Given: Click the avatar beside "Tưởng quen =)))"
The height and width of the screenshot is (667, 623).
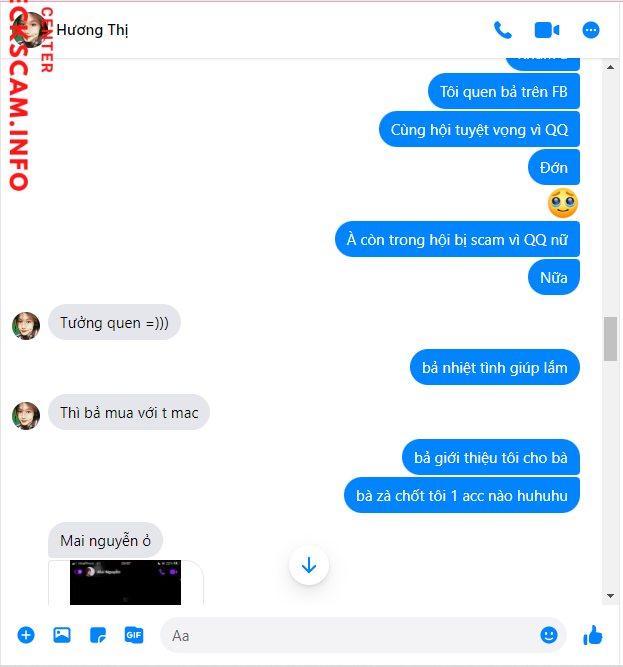Looking at the screenshot, I should click(26, 326).
